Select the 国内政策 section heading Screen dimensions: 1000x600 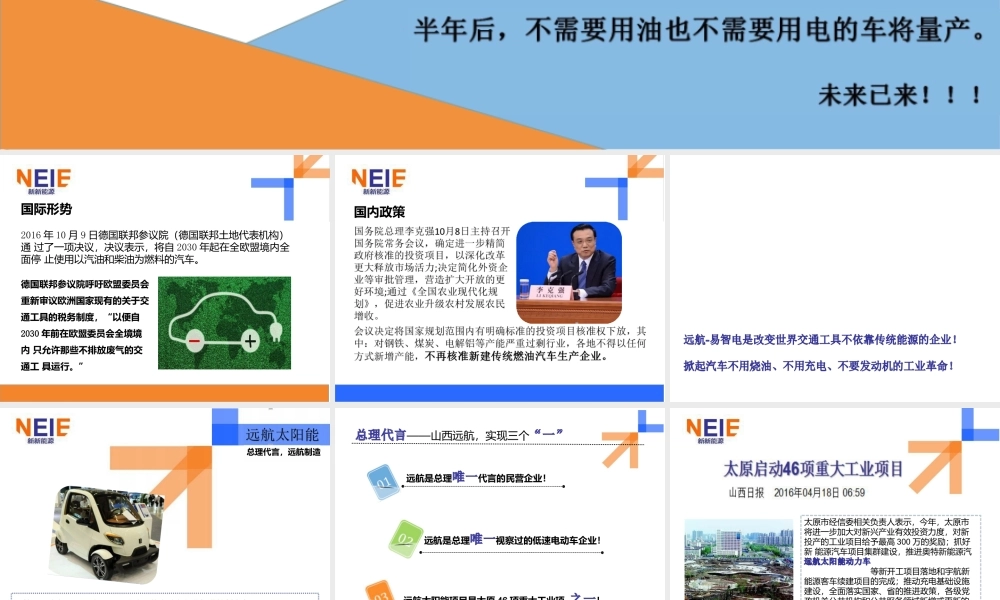coord(380,210)
